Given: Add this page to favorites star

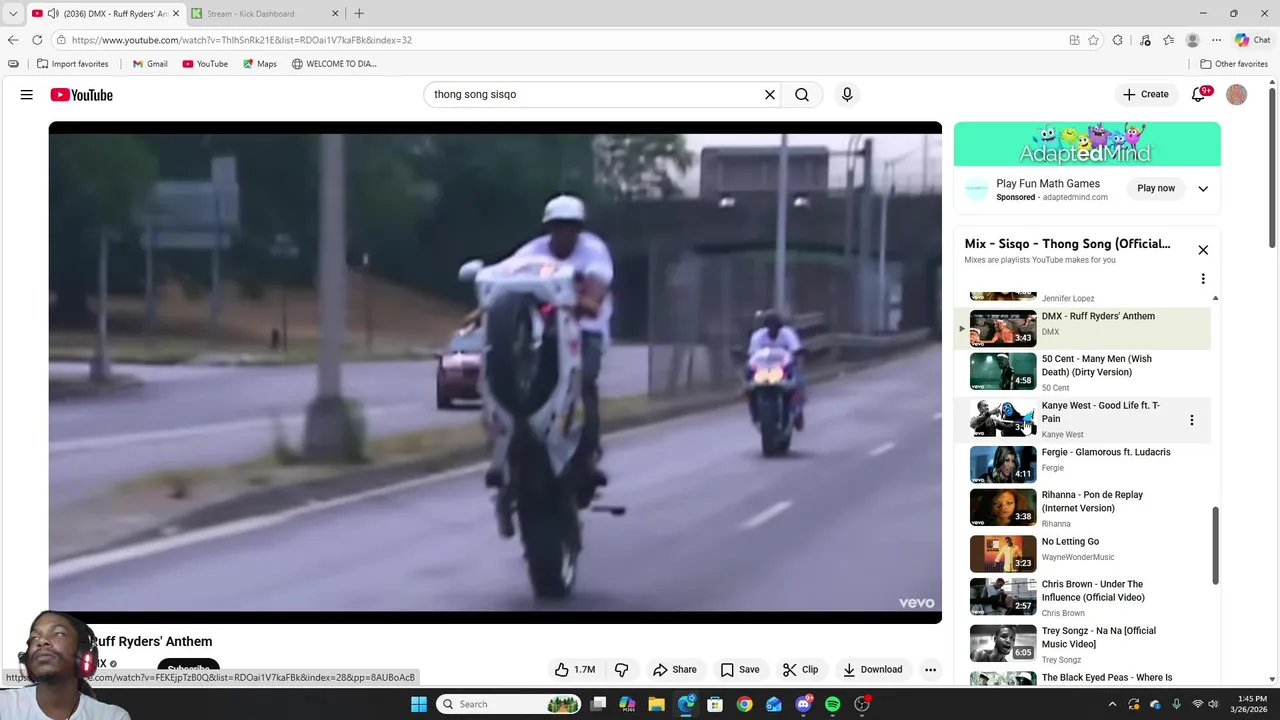Looking at the screenshot, I should point(1093,40).
